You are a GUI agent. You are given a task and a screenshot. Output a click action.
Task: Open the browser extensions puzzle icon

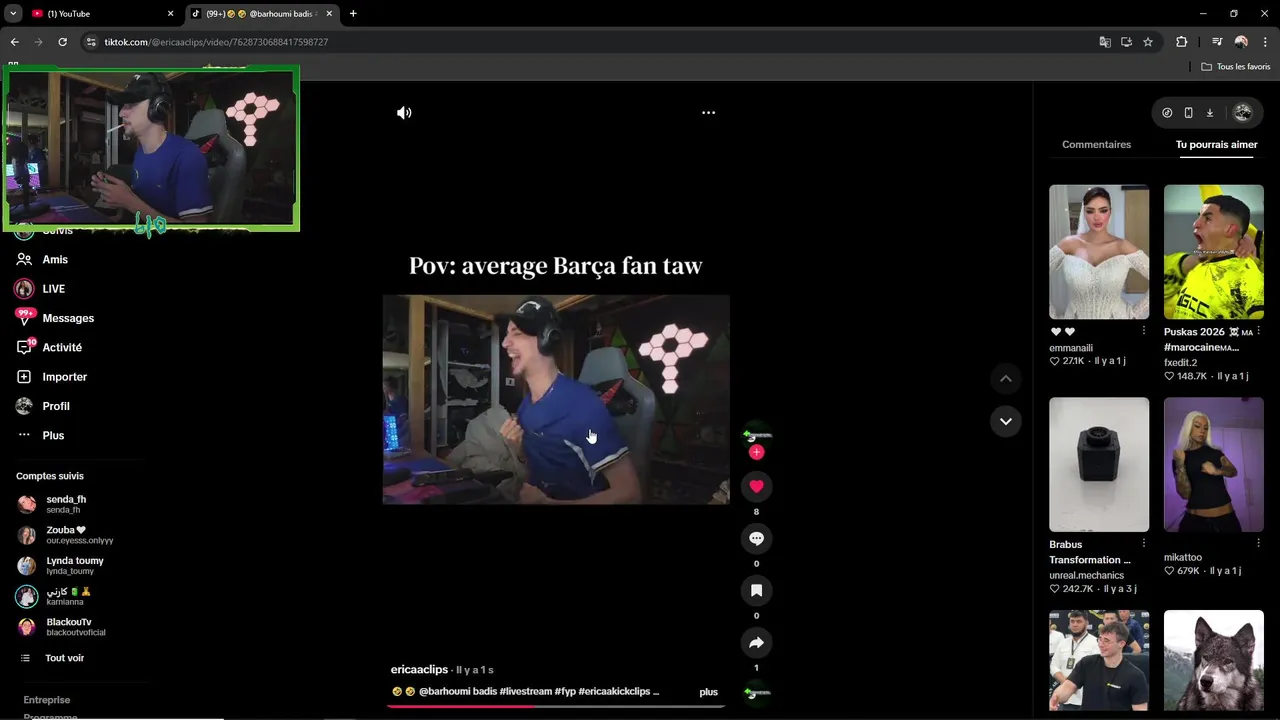1181,42
